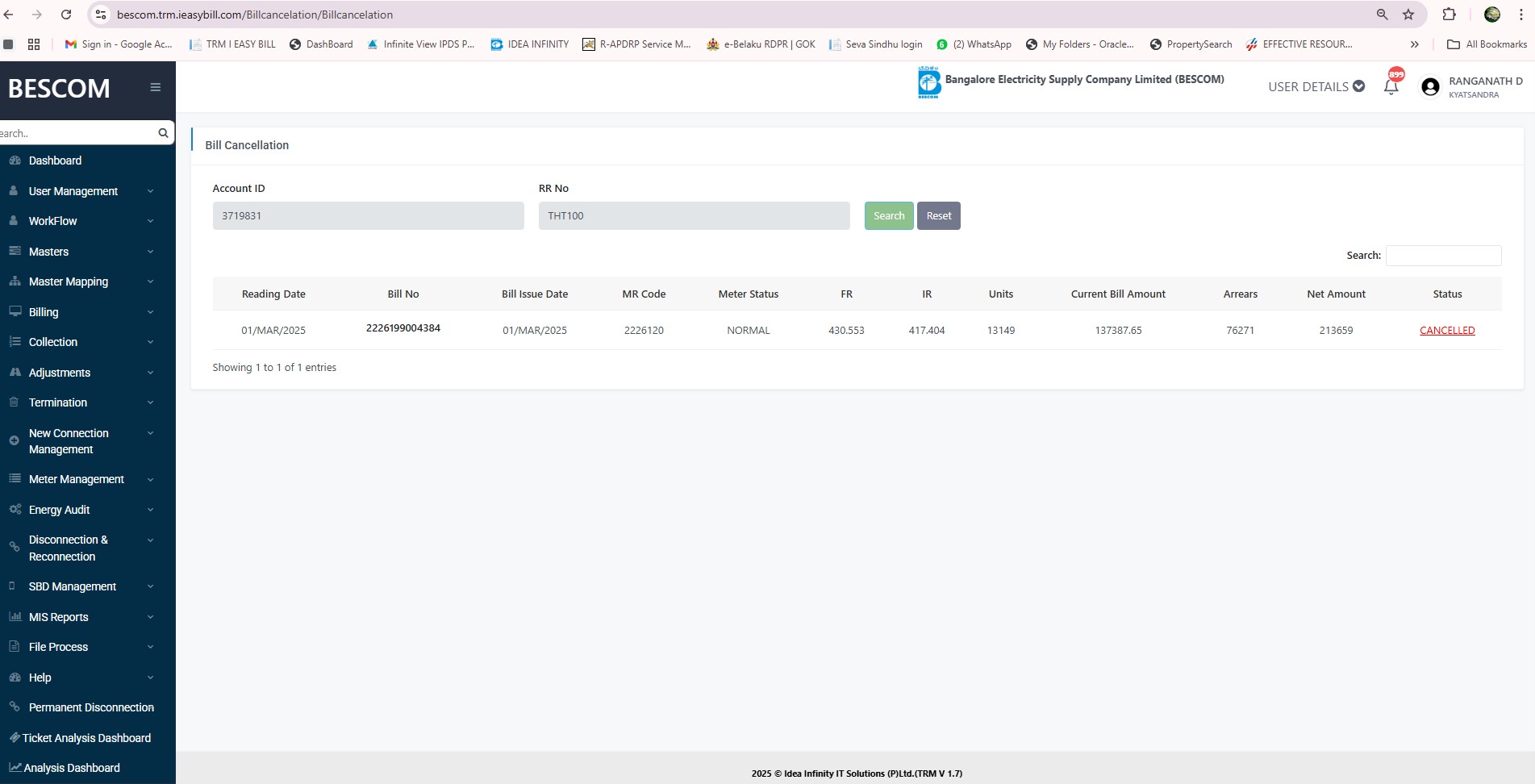
Task: Open the e-Belaku RDPR GOK bookmark
Action: [x=761, y=44]
